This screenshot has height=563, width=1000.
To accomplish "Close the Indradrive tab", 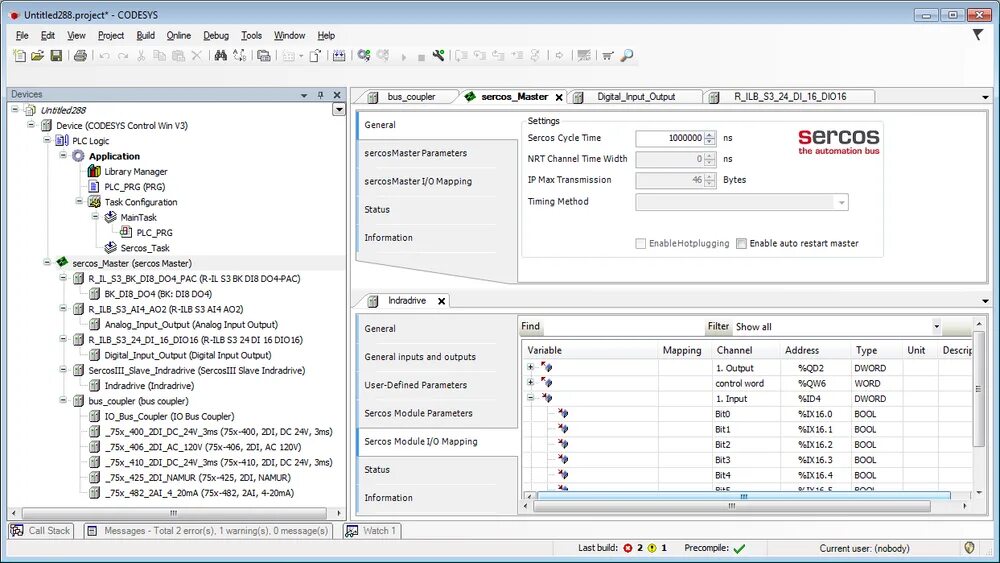I will point(441,301).
